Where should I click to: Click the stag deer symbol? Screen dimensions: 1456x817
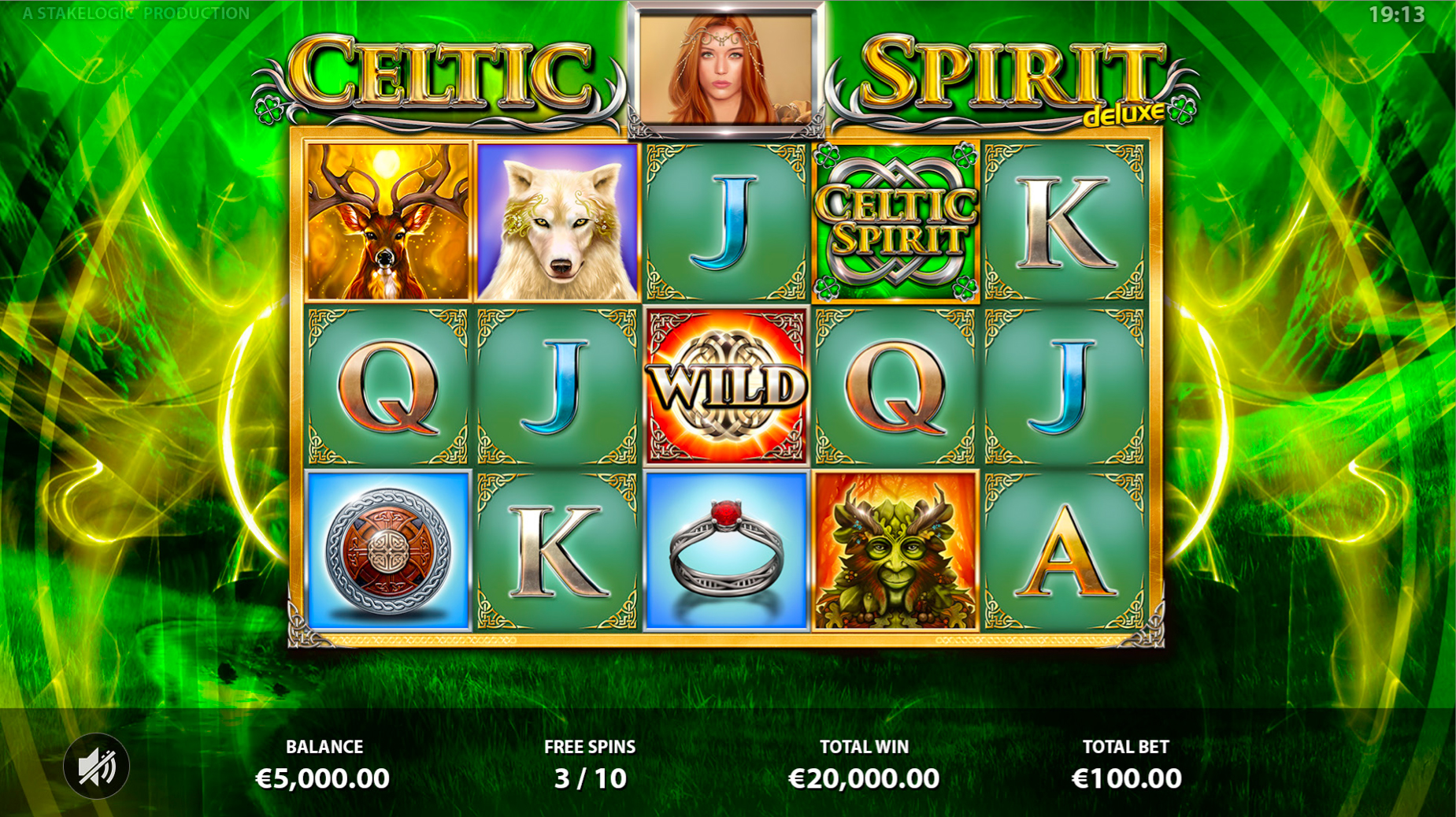click(x=388, y=222)
